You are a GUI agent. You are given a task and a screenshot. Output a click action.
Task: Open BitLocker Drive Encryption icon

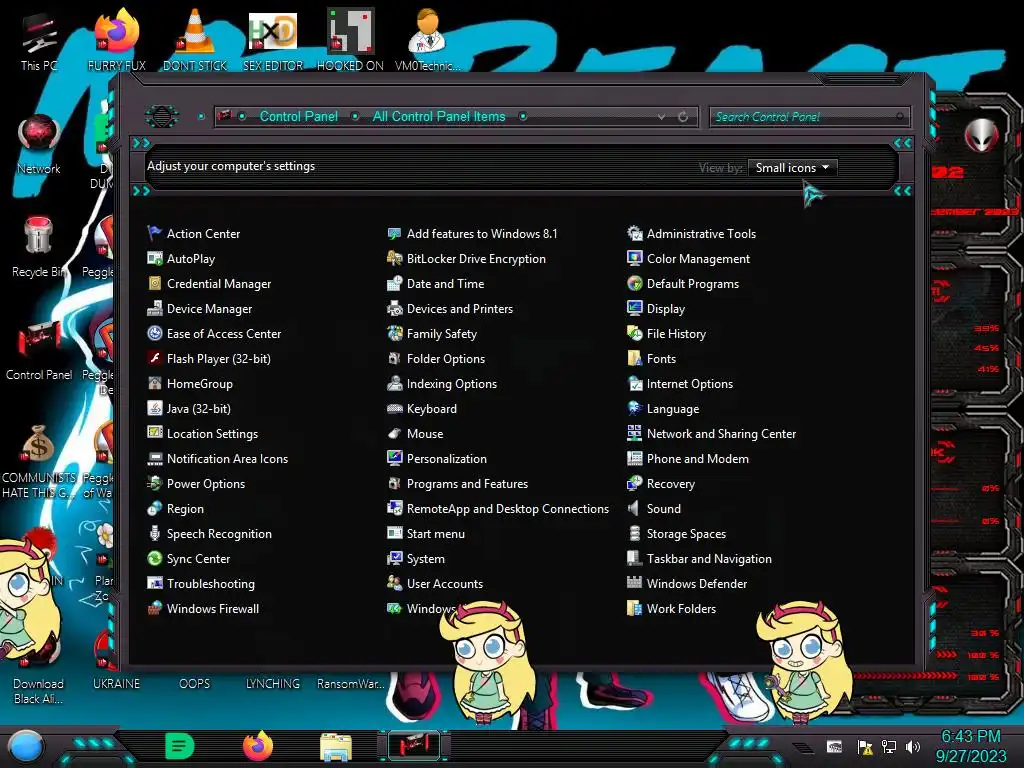pyautogui.click(x=394, y=259)
